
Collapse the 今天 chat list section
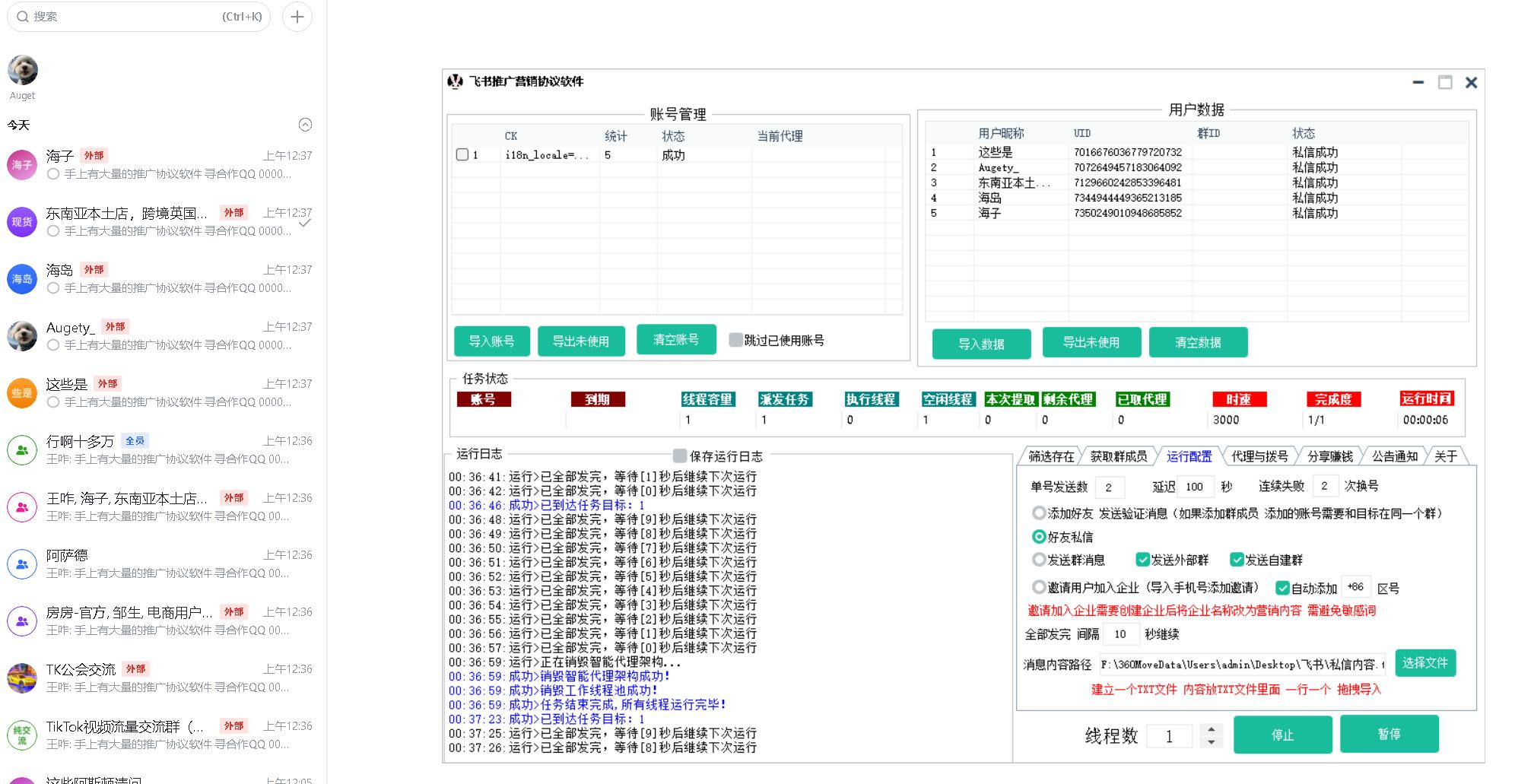click(x=305, y=125)
